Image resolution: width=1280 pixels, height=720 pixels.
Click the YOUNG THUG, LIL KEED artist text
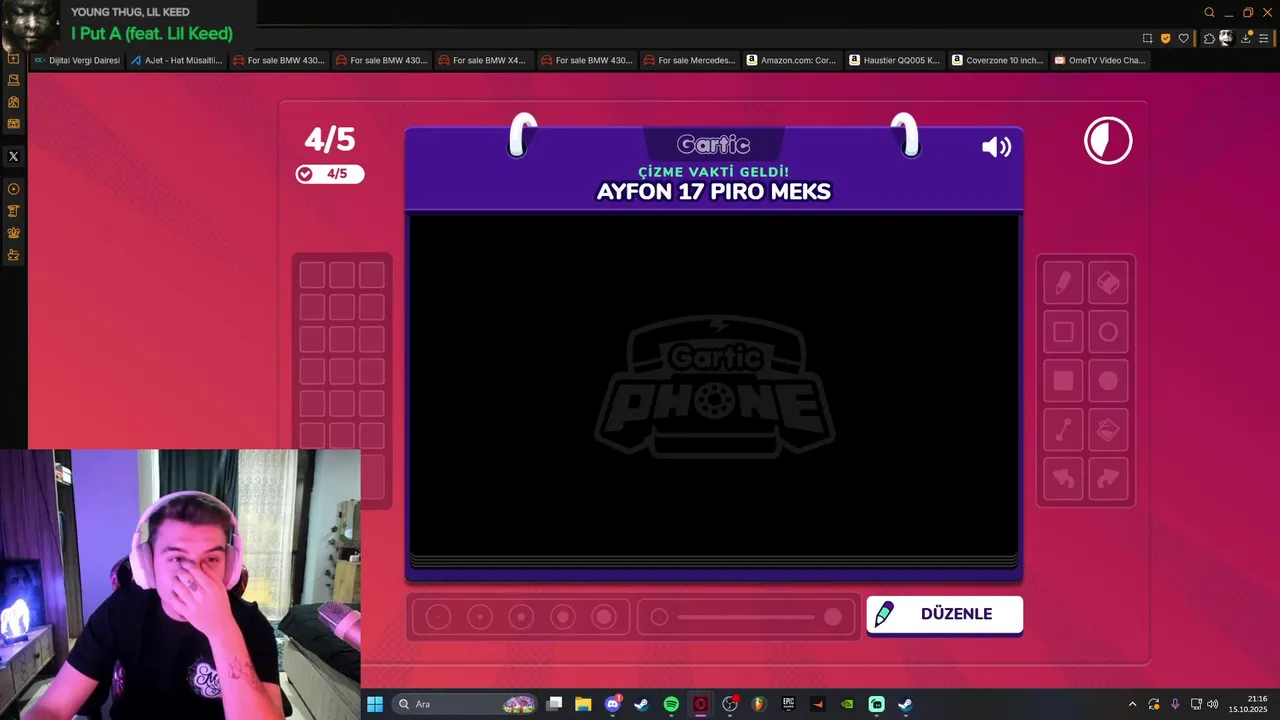[130, 12]
